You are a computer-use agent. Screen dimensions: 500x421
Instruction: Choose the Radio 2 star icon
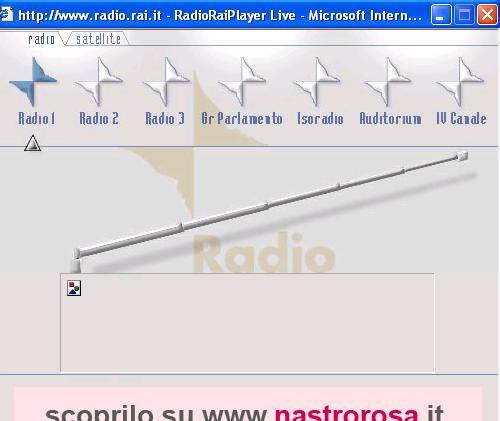tap(99, 81)
